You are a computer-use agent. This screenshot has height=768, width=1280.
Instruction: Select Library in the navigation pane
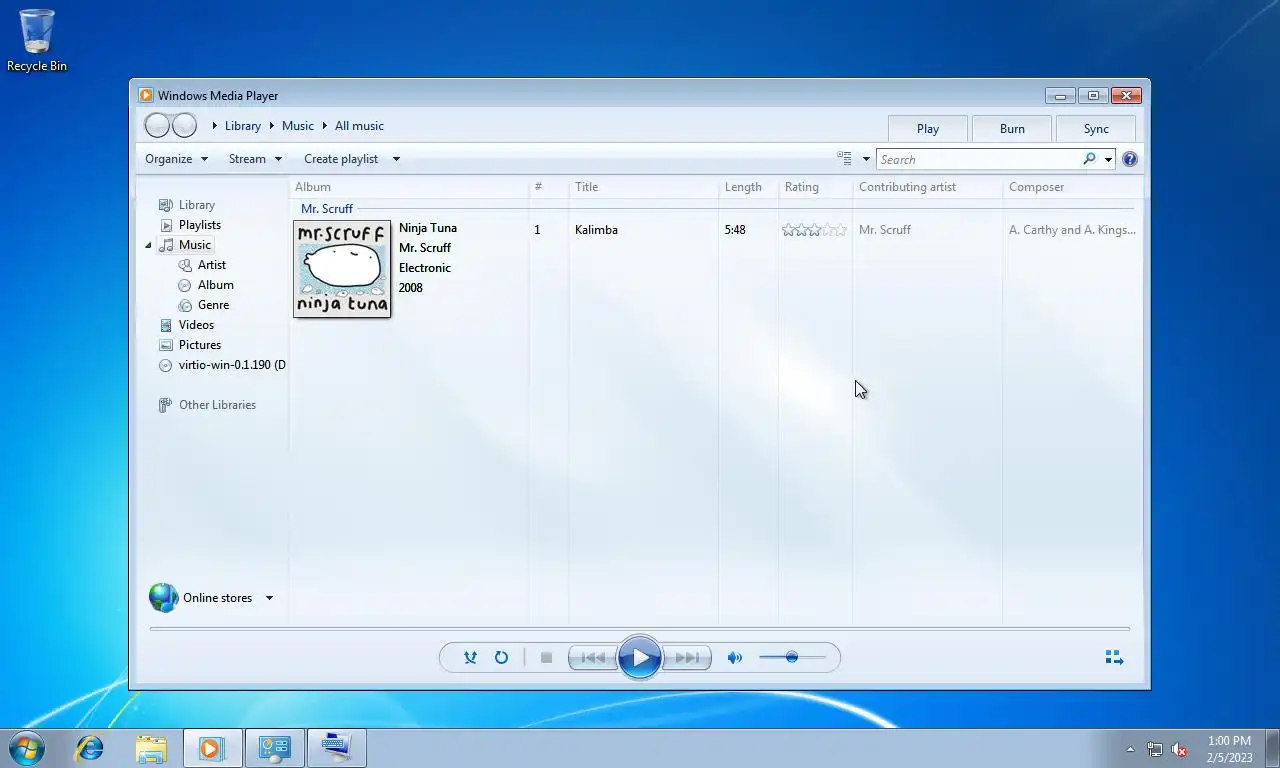[x=196, y=205]
